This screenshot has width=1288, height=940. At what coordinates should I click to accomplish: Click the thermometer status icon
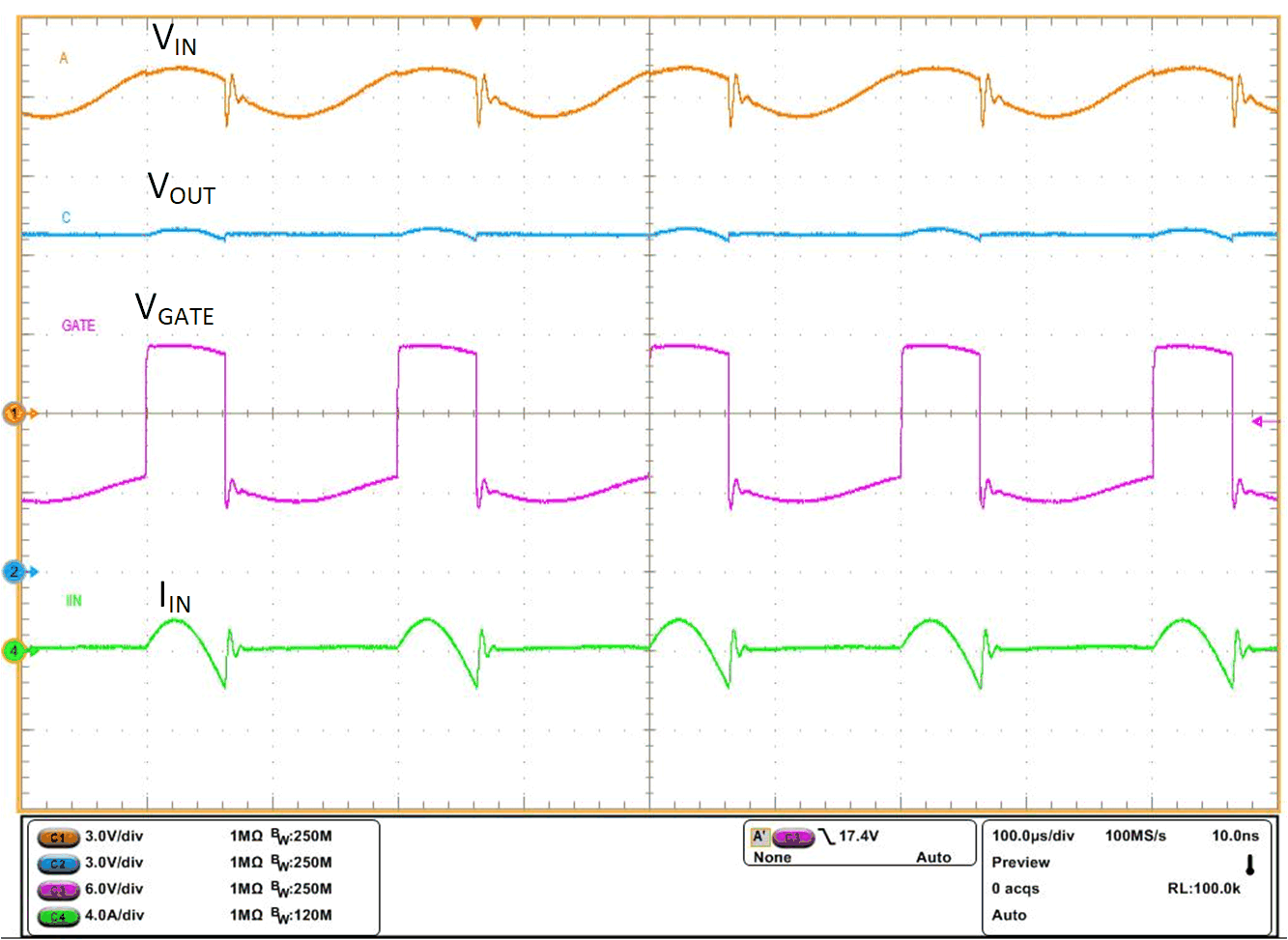[x=1250, y=865]
